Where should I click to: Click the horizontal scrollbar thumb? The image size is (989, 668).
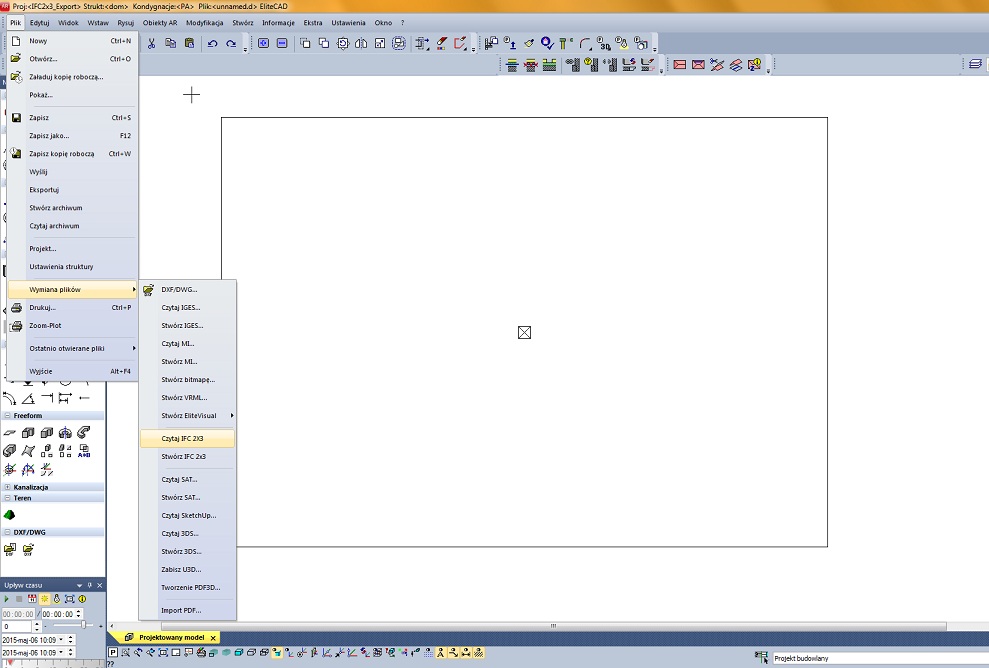(553, 626)
